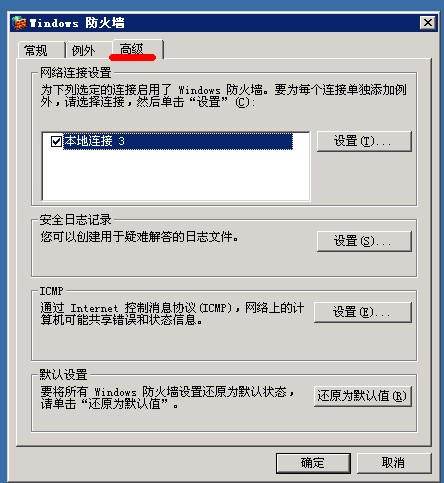The height and width of the screenshot is (483, 444).
Task: Open security logging 设置(S) button
Action: point(364,241)
